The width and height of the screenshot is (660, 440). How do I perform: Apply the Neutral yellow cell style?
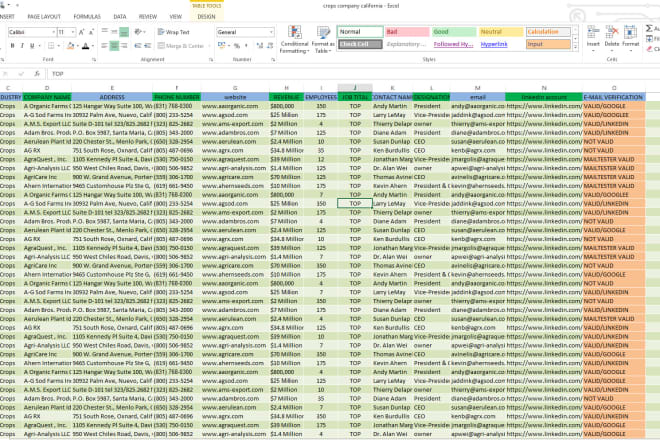click(x=501, y=32)
